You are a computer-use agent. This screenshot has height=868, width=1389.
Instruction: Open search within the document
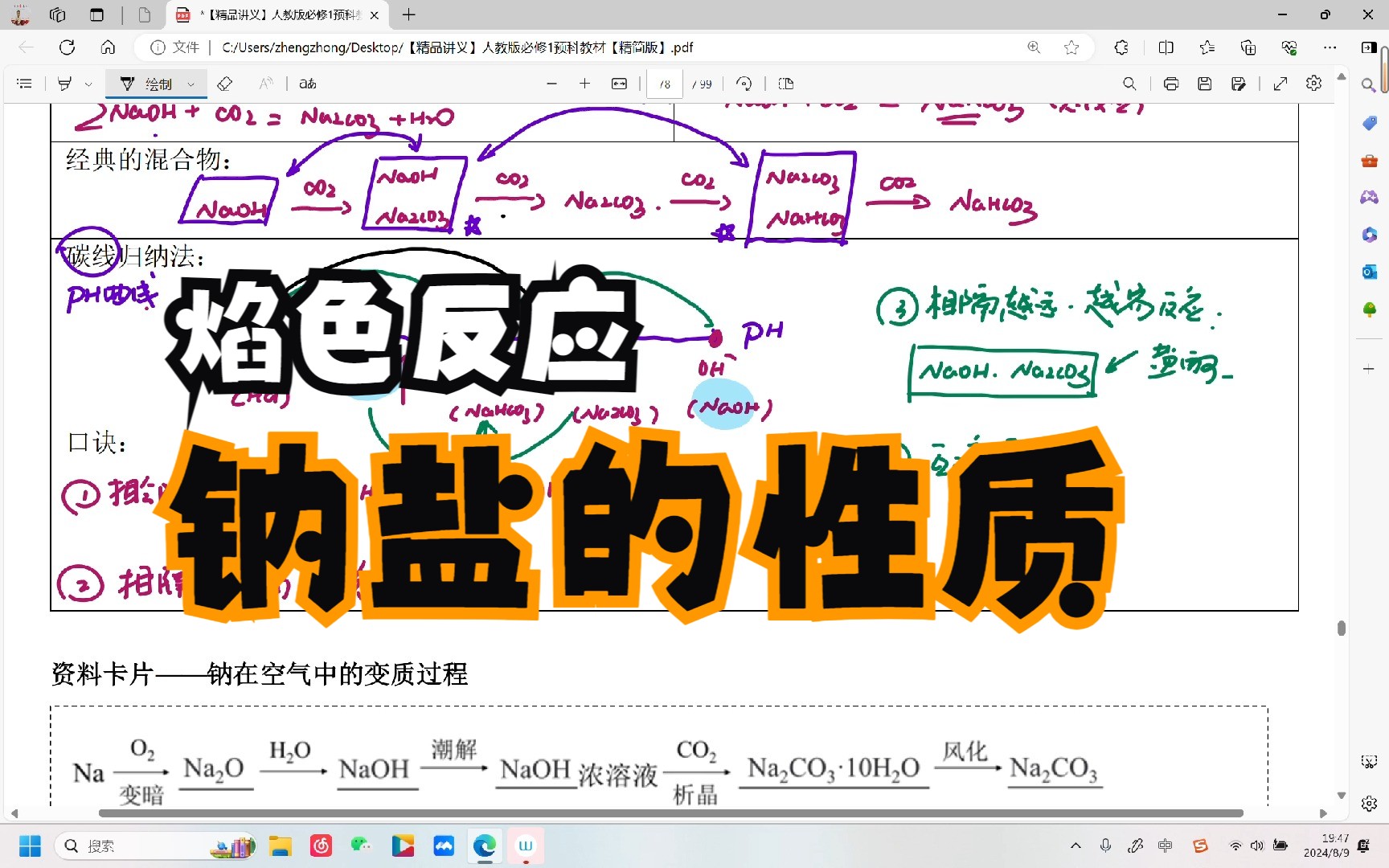click(x=1129, y=84)
